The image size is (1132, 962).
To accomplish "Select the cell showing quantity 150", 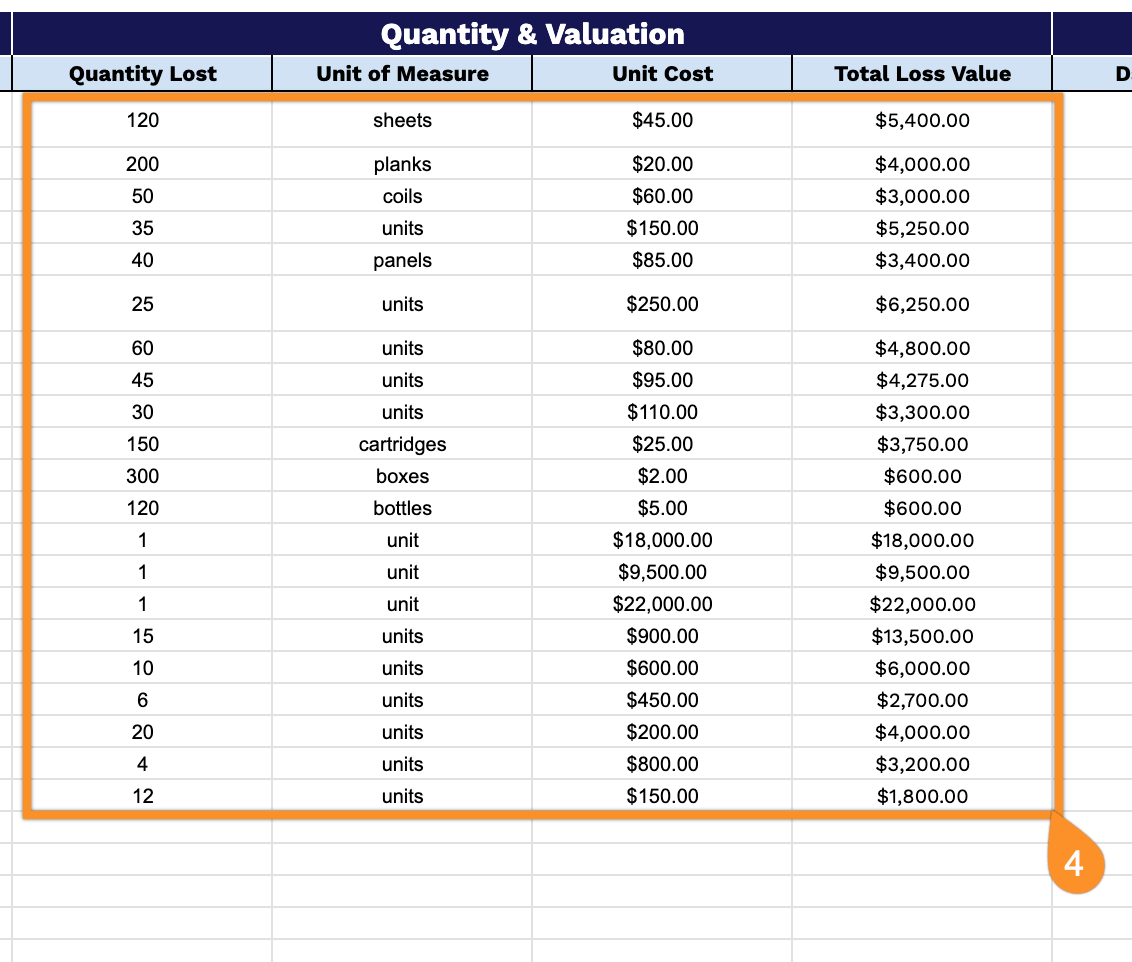I will click(x=141, y=444).
